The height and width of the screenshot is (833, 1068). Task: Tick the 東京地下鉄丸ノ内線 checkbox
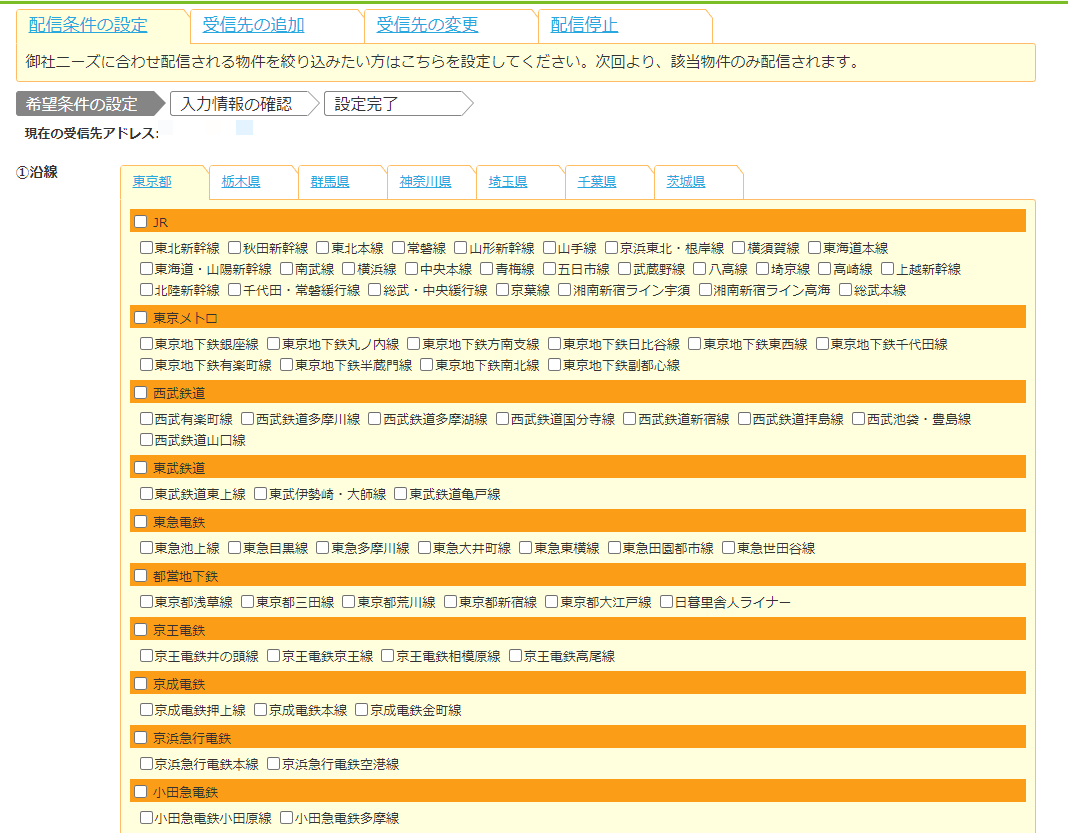274,343
